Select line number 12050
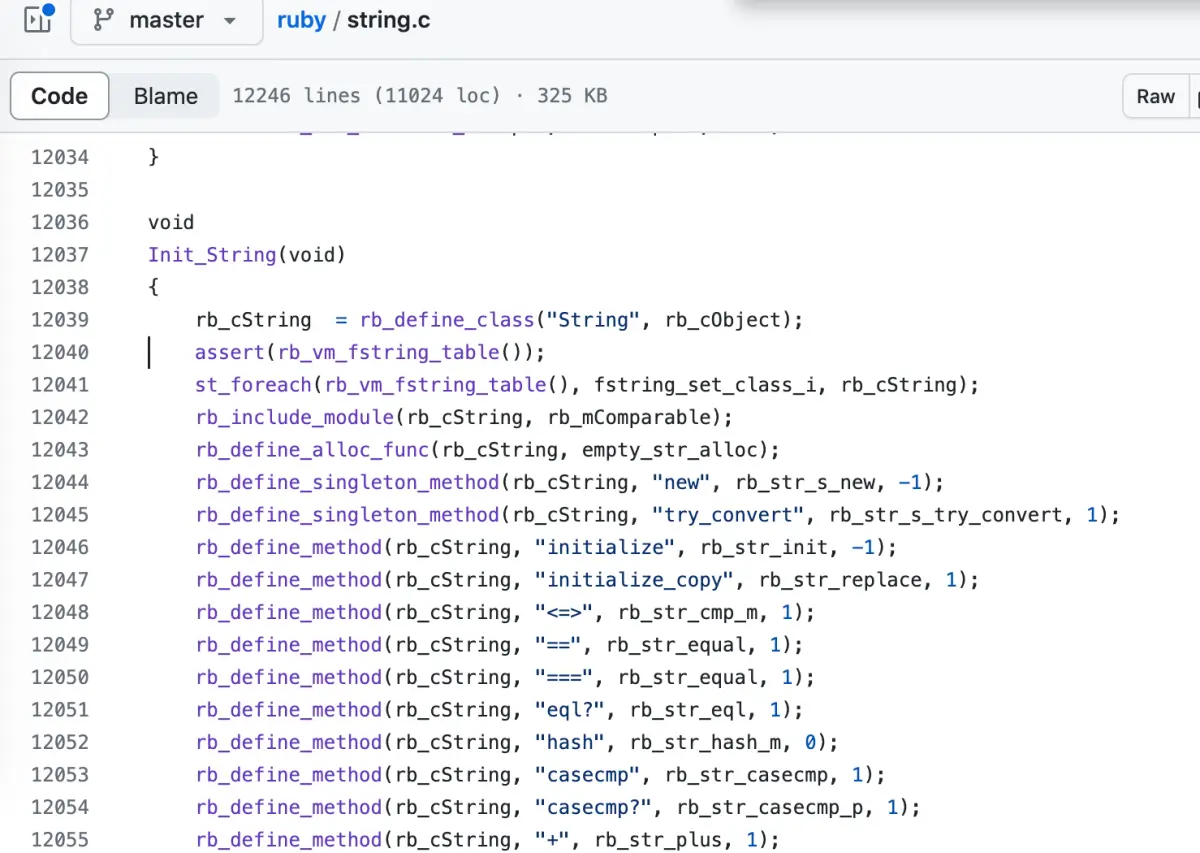This screenshot has width=1200, height=853. [60, 677]
